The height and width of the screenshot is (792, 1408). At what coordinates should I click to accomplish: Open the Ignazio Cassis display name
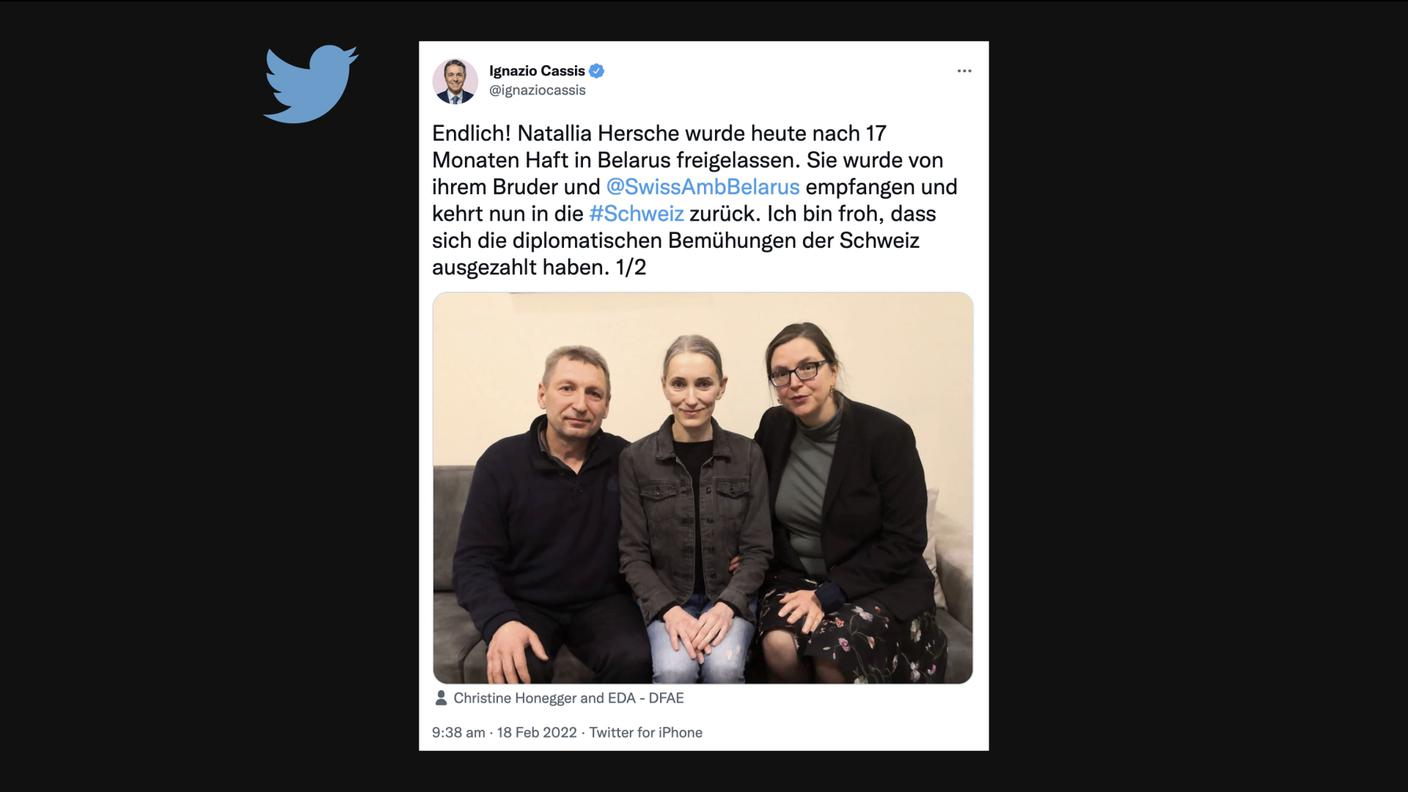537,71
